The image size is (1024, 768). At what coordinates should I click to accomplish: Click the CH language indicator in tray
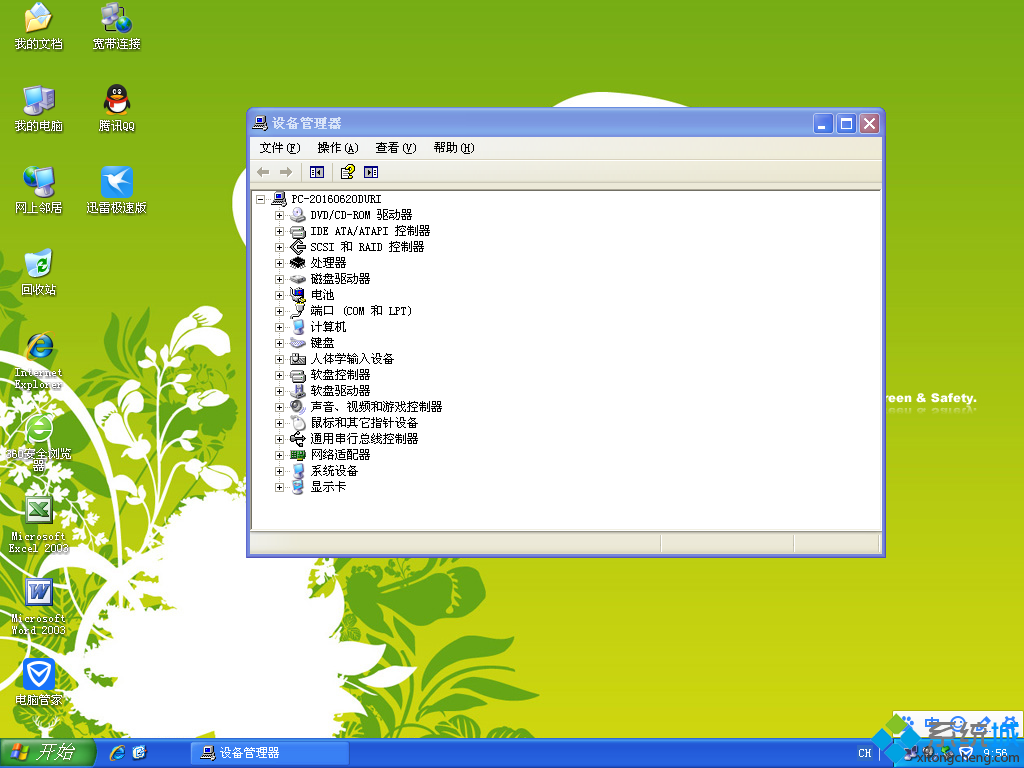pos(864,753)
